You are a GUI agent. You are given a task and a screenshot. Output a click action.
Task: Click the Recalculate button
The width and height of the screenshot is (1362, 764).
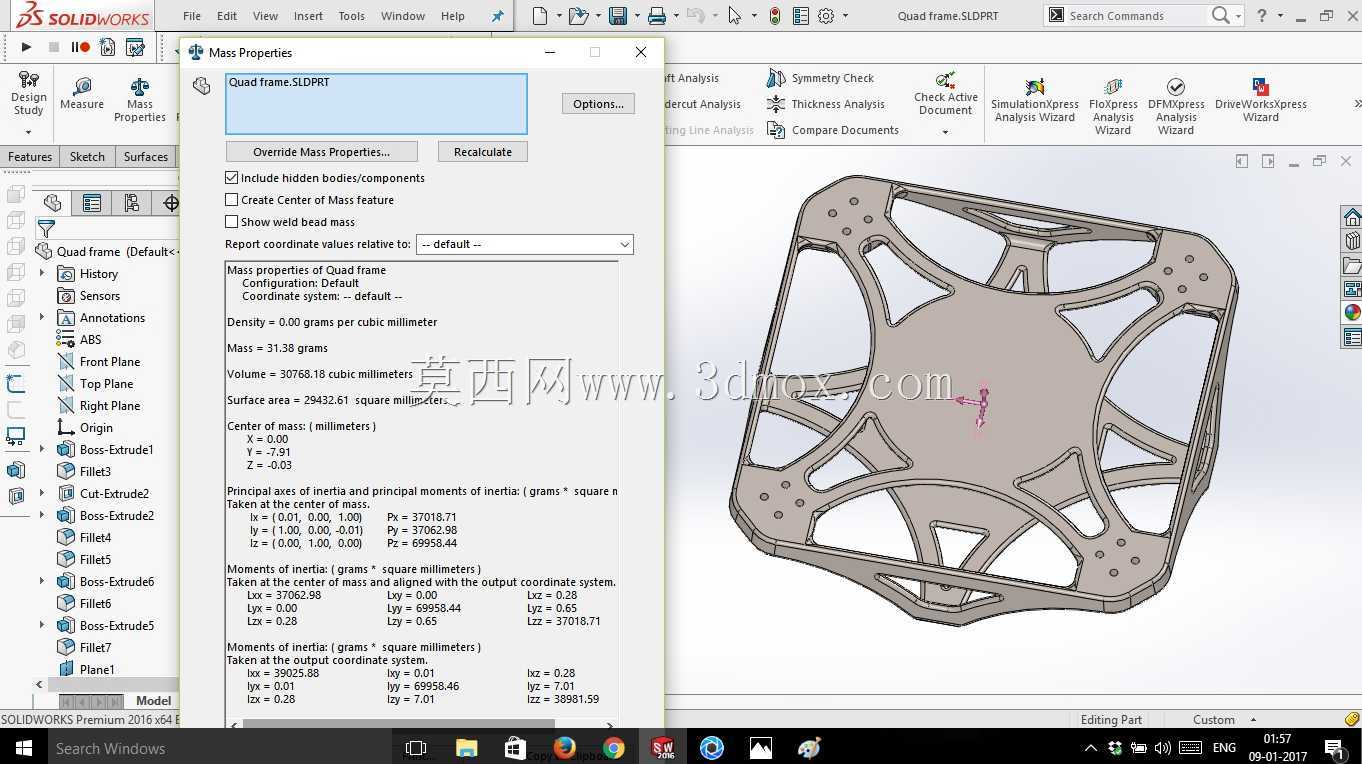pos(483,152)
